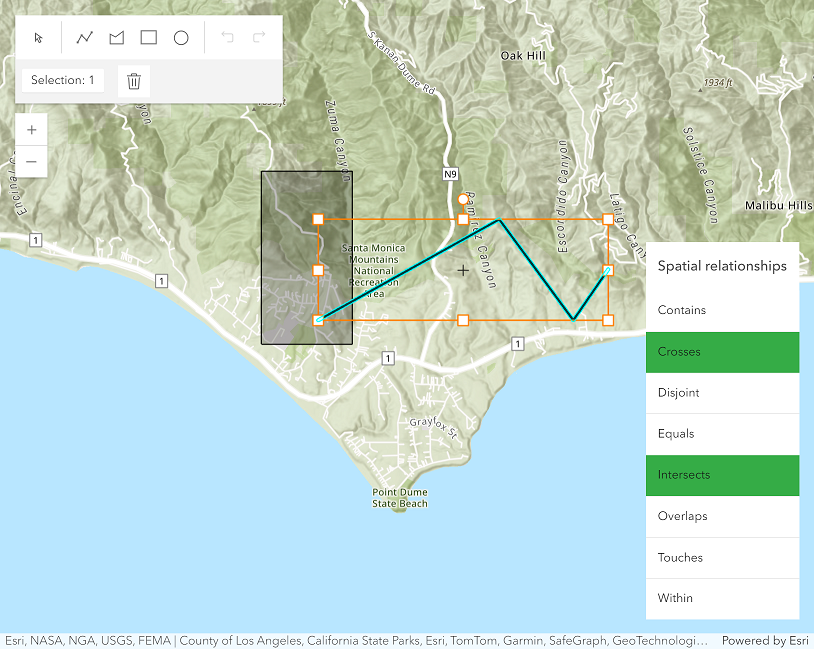Select the pointer selection tool
The width and height of the screenshot is (814, 649).
pos(39,38)
